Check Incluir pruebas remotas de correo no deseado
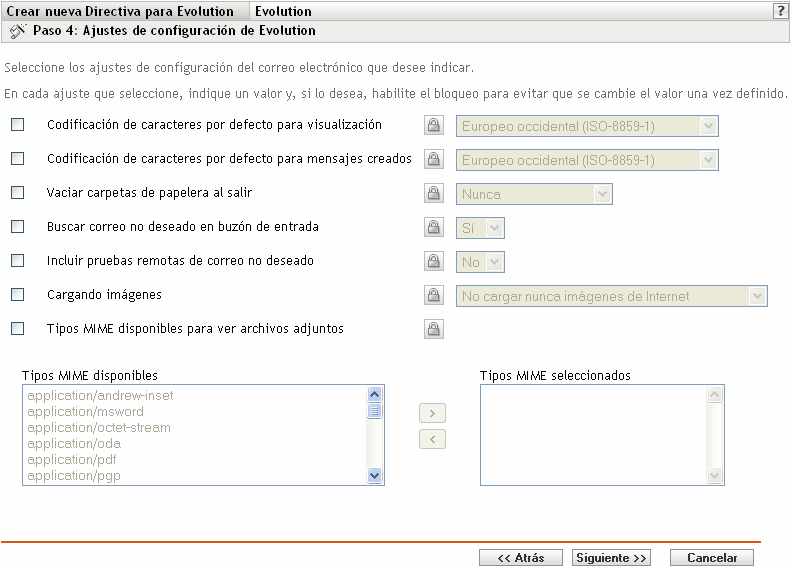Screen dimensions: 793x568 [18, 260]
